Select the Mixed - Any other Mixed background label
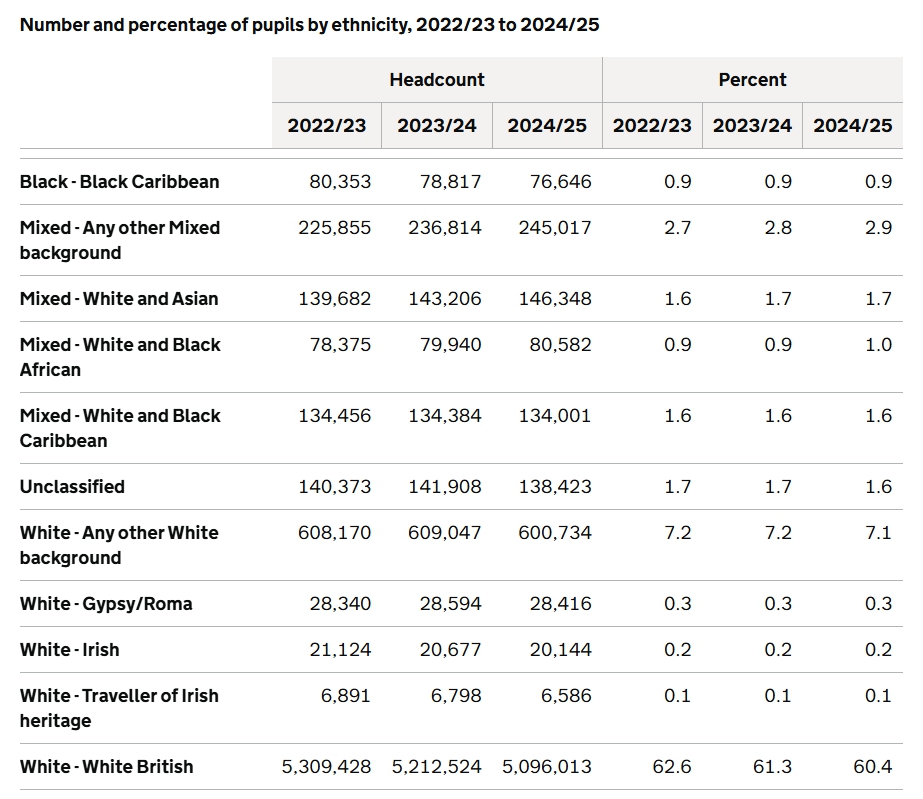923x799 pixels. [x=119, y=240]
